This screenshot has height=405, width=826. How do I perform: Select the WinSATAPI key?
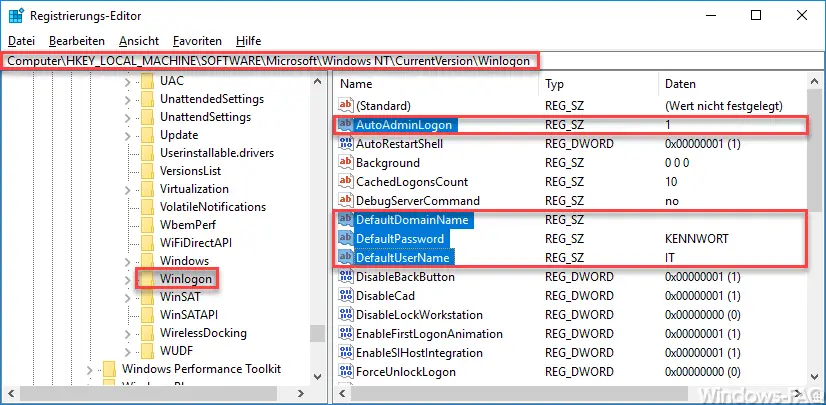189,314
